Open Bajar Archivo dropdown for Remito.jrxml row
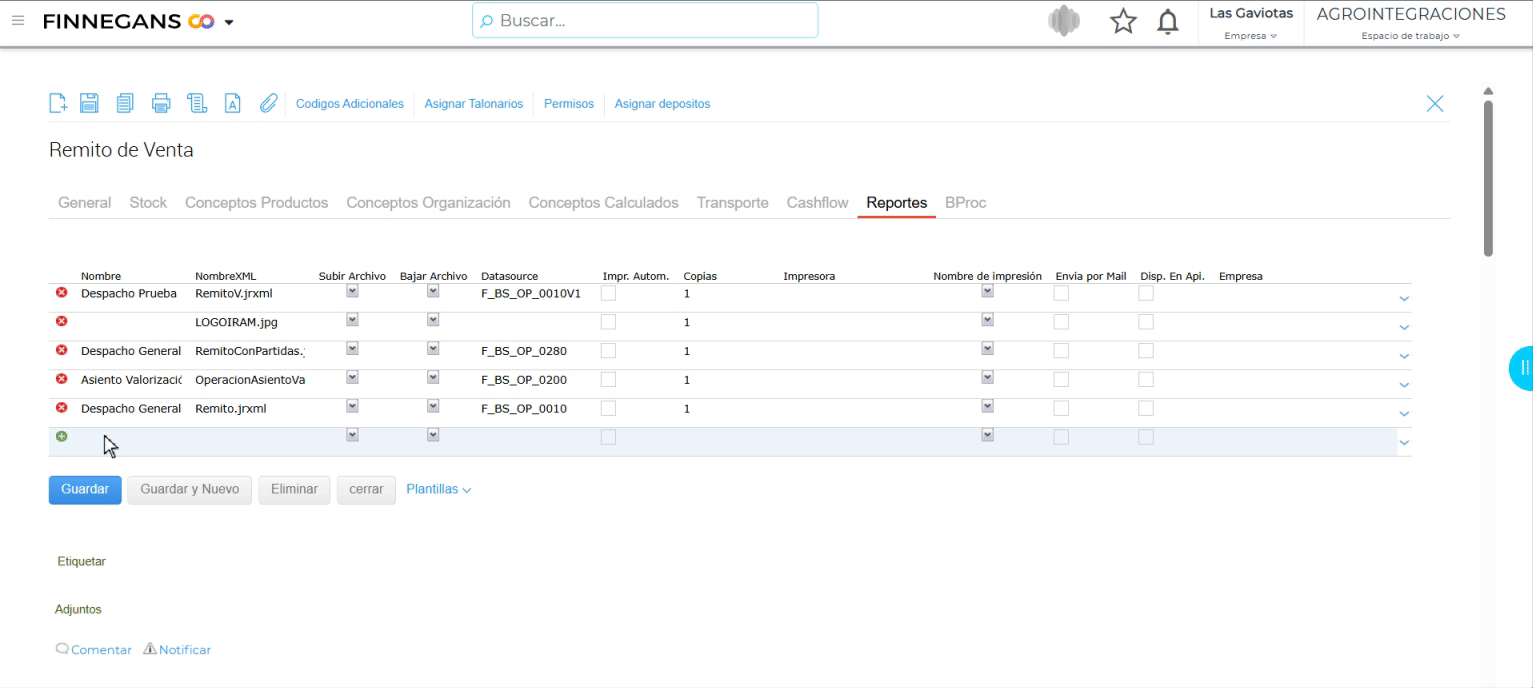The width and height of the screenshot is (1533, 688). click(x=433, y=407)
